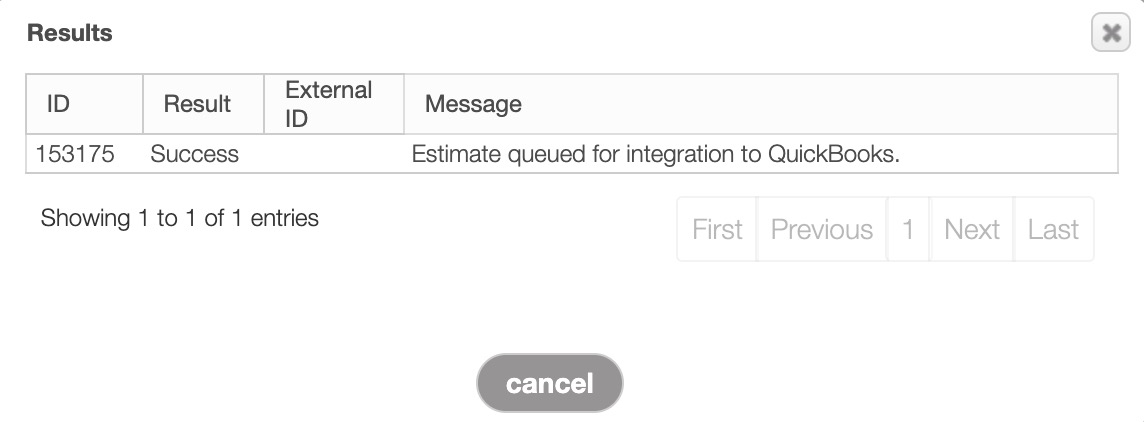
Task: Click the Estimate queued message cell
Action: [x=656, y=155]
